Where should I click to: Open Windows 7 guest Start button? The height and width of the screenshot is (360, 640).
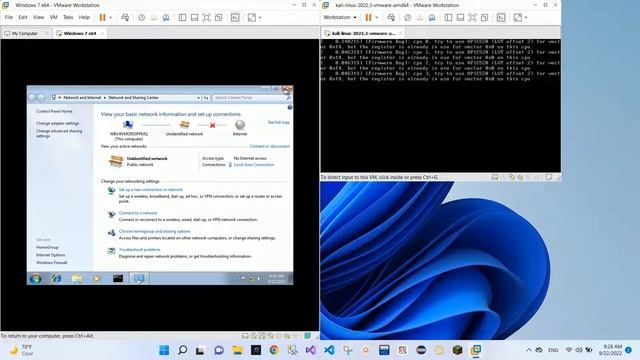tap(36, 279)
